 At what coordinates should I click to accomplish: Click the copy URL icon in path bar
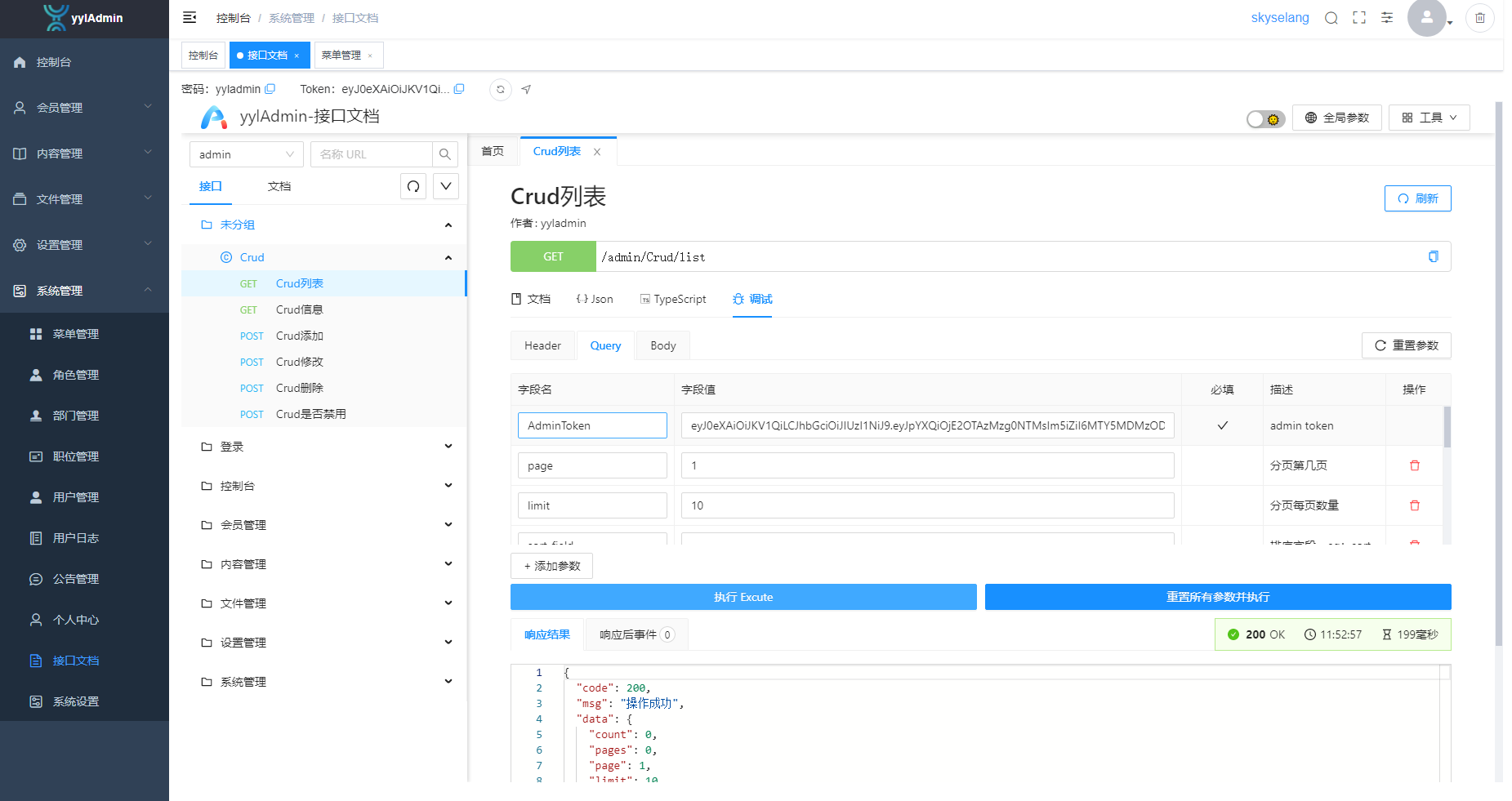point(1433,256)
